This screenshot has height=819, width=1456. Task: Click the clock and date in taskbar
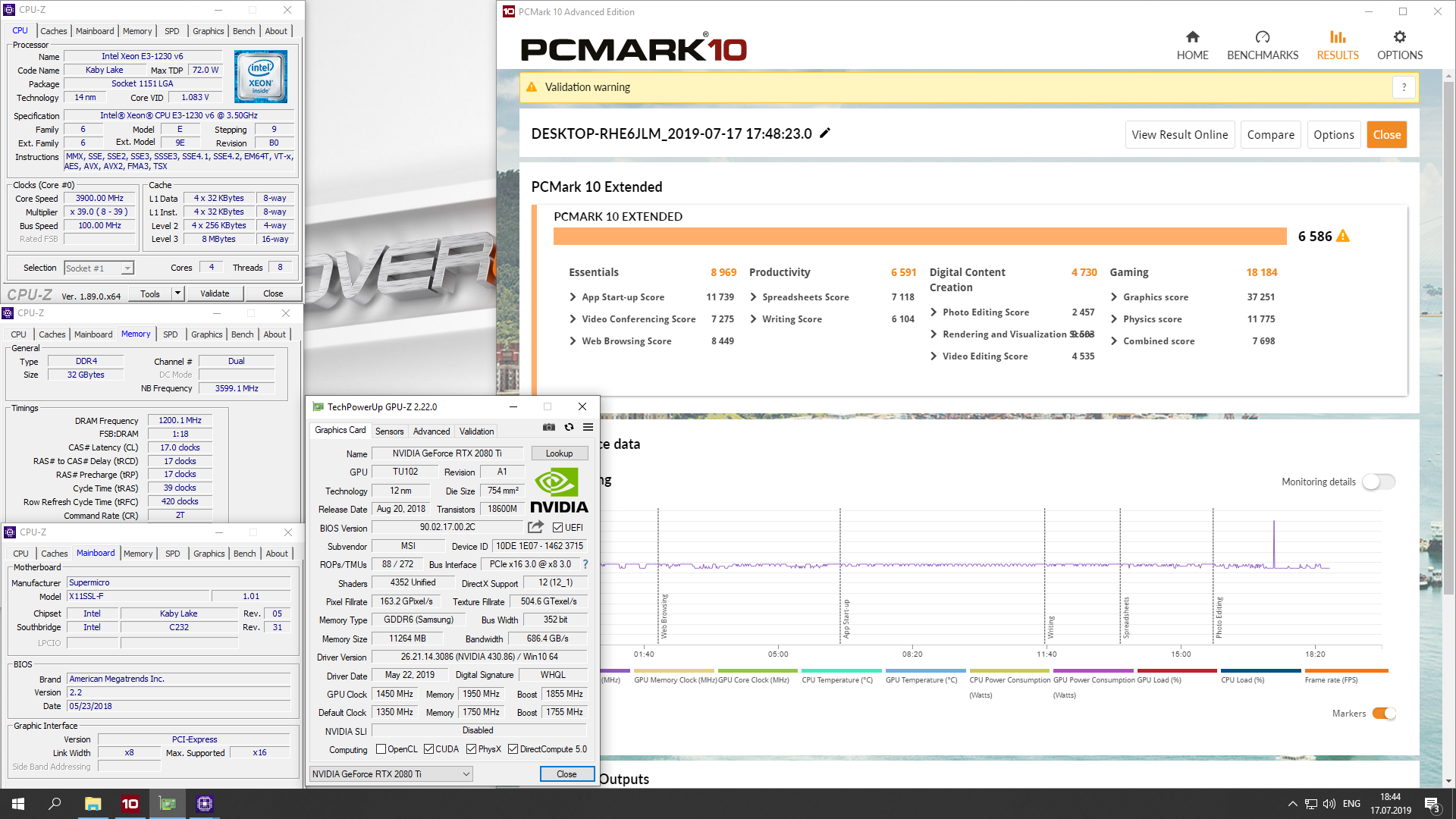(1390, 804)
